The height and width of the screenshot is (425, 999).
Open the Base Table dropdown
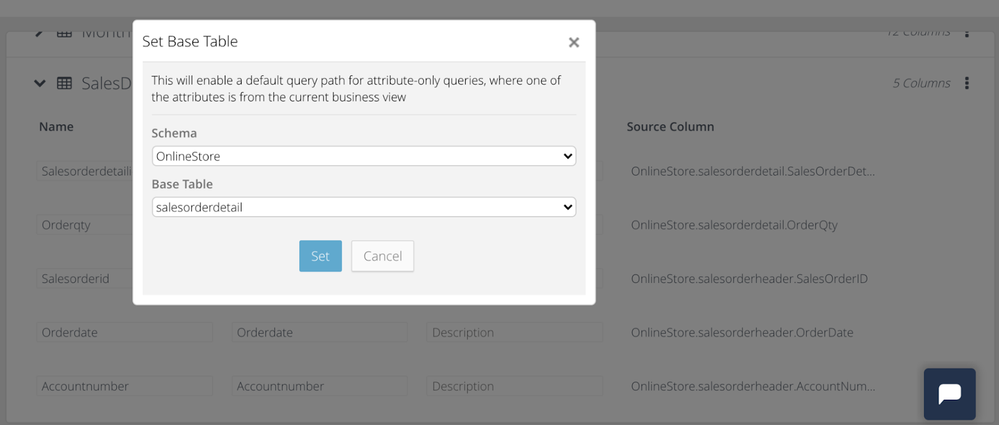coord(363,207)
